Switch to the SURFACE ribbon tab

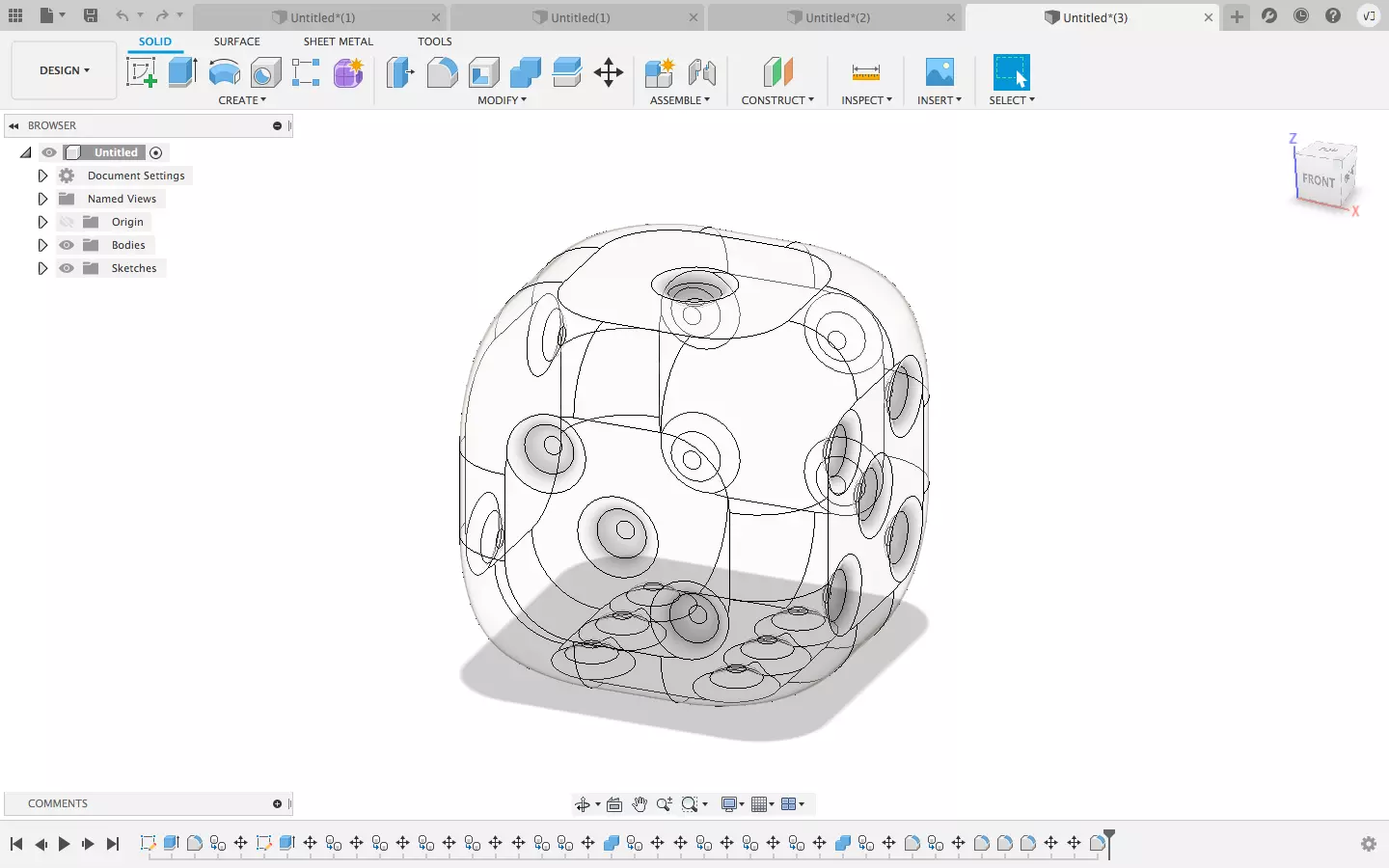click(236, 41)
